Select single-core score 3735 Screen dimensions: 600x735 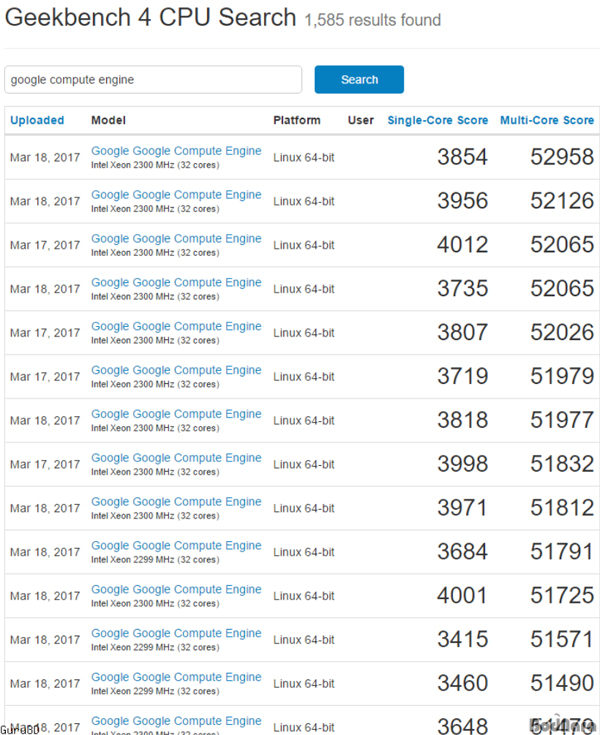point(463,288)
